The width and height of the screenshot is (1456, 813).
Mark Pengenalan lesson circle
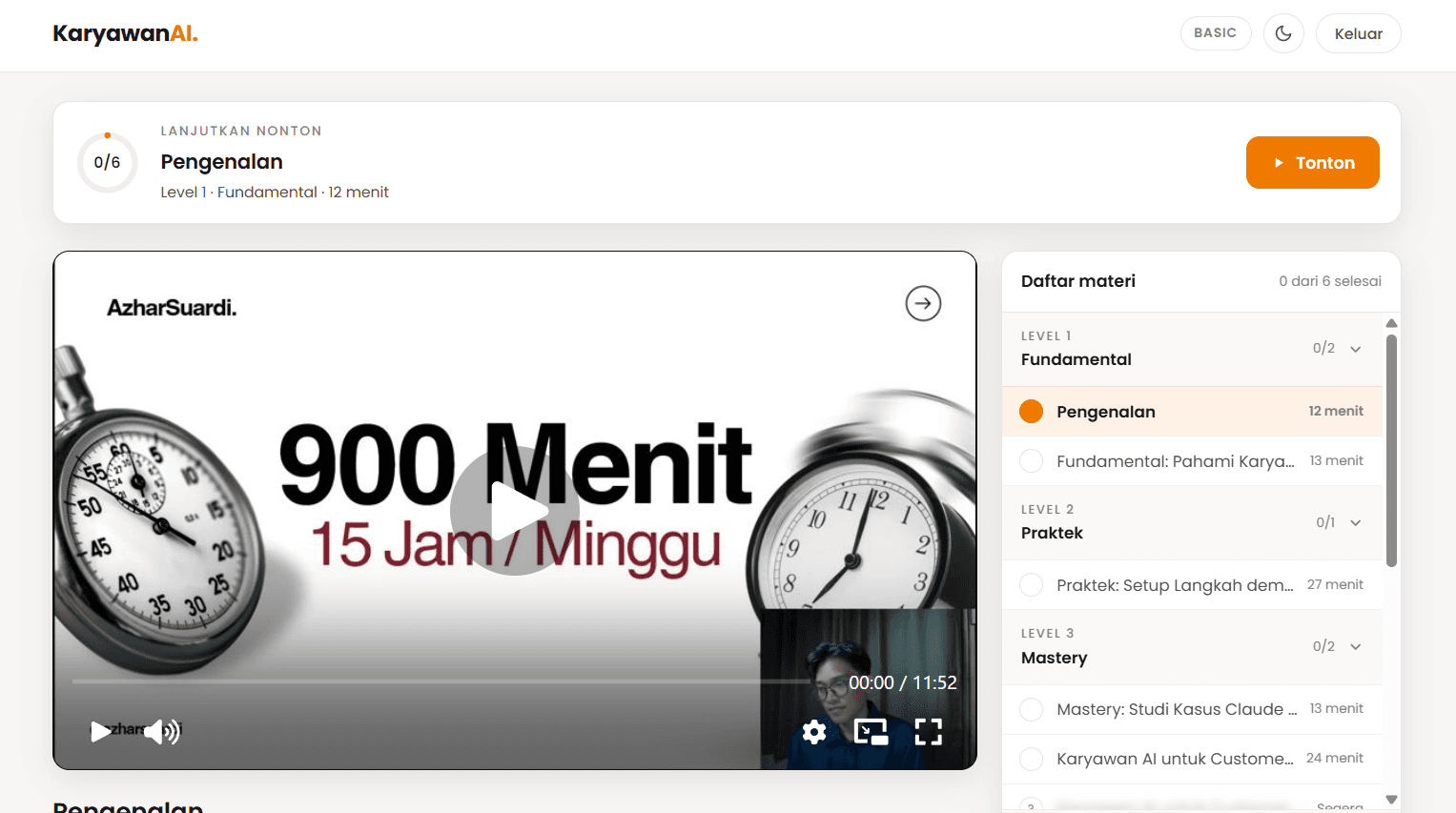point(1031,412)
